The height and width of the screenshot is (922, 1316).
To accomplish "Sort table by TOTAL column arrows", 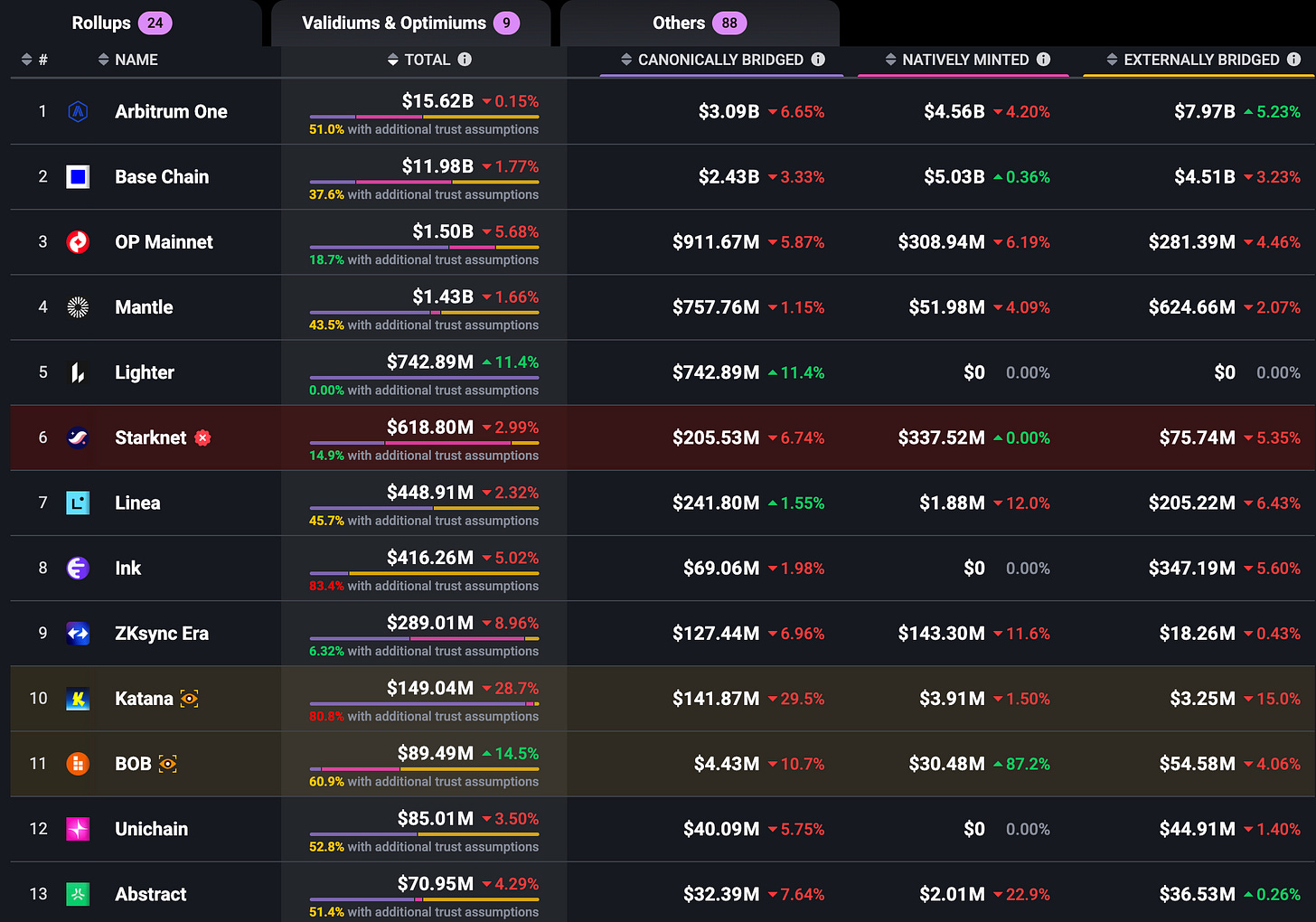I will pos(392,60).
